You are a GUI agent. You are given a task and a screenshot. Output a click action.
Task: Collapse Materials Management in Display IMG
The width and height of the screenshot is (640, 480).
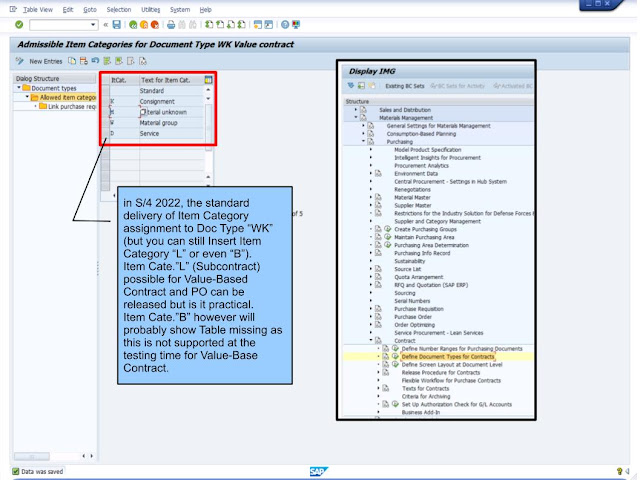tap(356, 118)
